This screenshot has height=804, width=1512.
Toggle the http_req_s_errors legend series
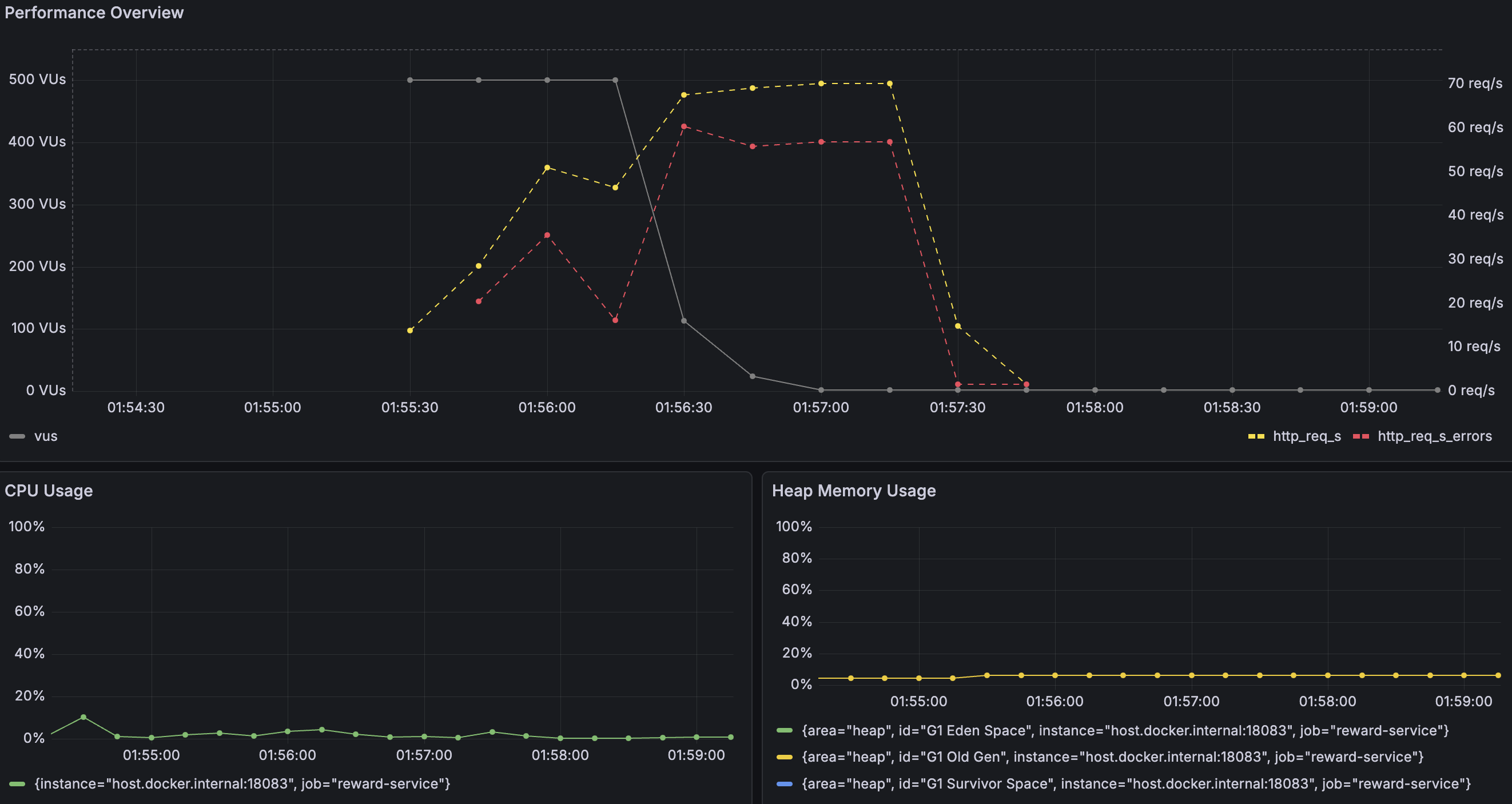coord(1435,436)
